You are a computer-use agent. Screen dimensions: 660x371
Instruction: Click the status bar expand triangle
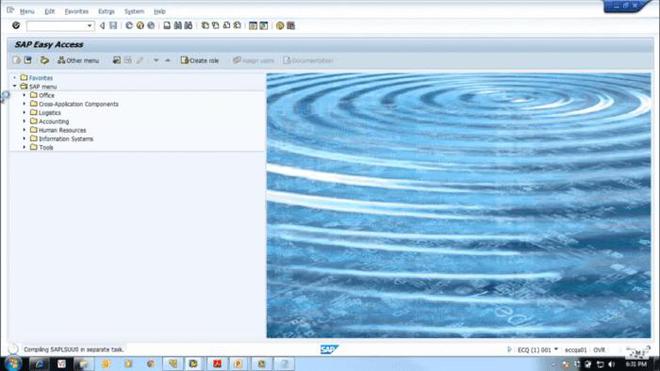509,350
